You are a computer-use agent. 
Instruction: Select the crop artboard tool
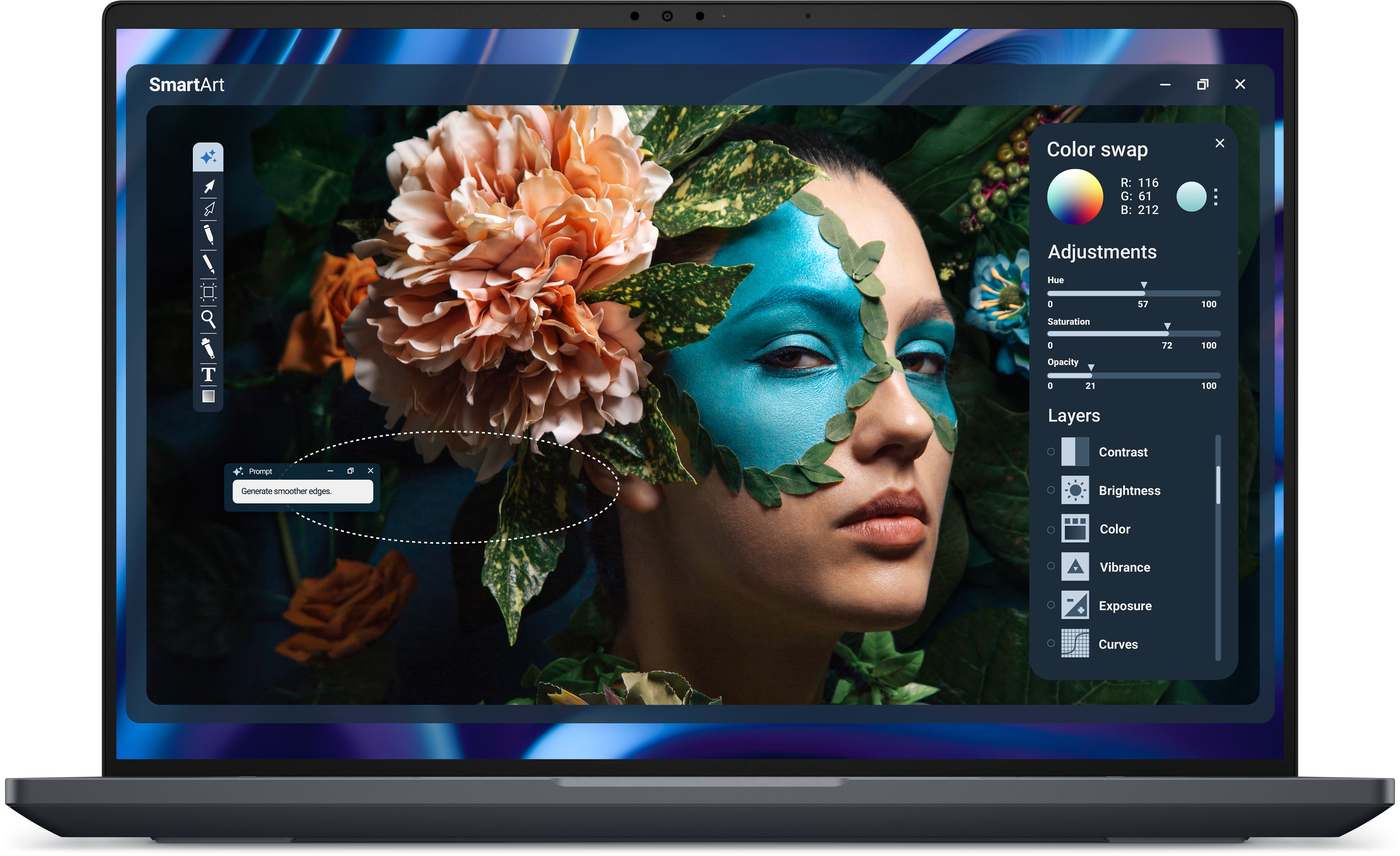tap(209, 292)
